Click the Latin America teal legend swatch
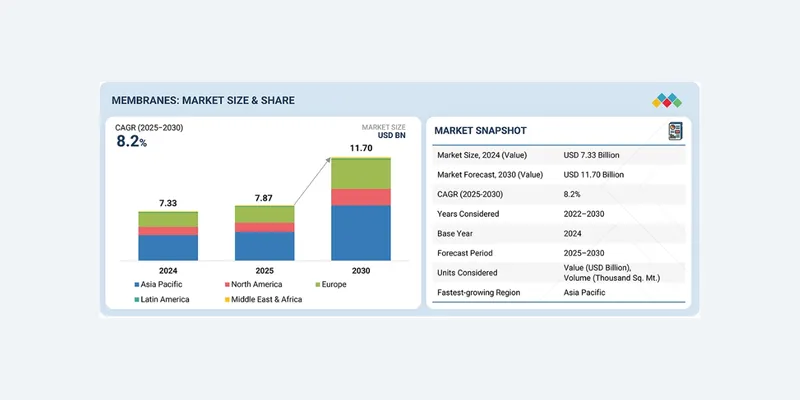This screenshot has height=400, width=800. tap(137, 299)
